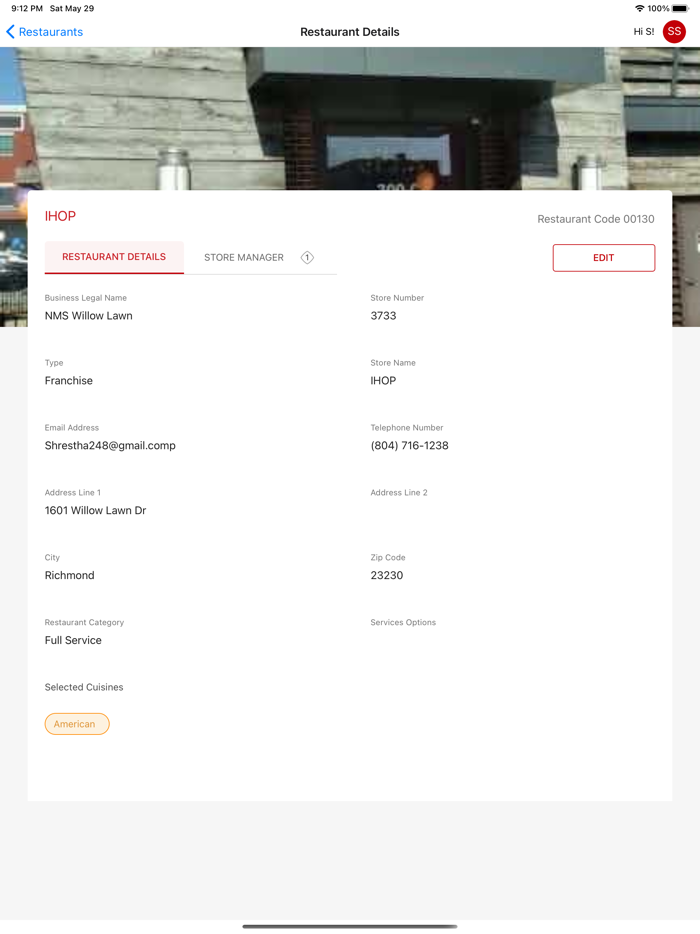700x934 pixels.
Task: Click zip code 23230
Action: tap(387, 575)
